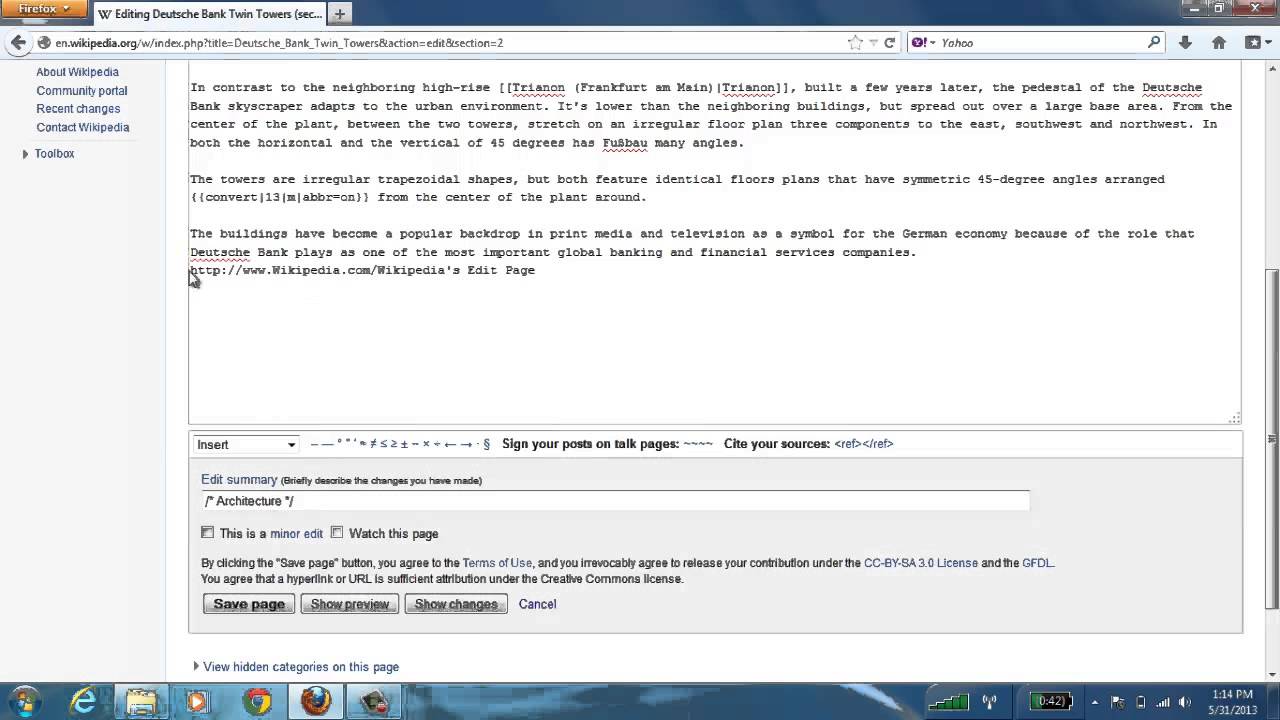Open Recent changes sidebar link
Screen dimensions: 1280x720
pos(78,109)
